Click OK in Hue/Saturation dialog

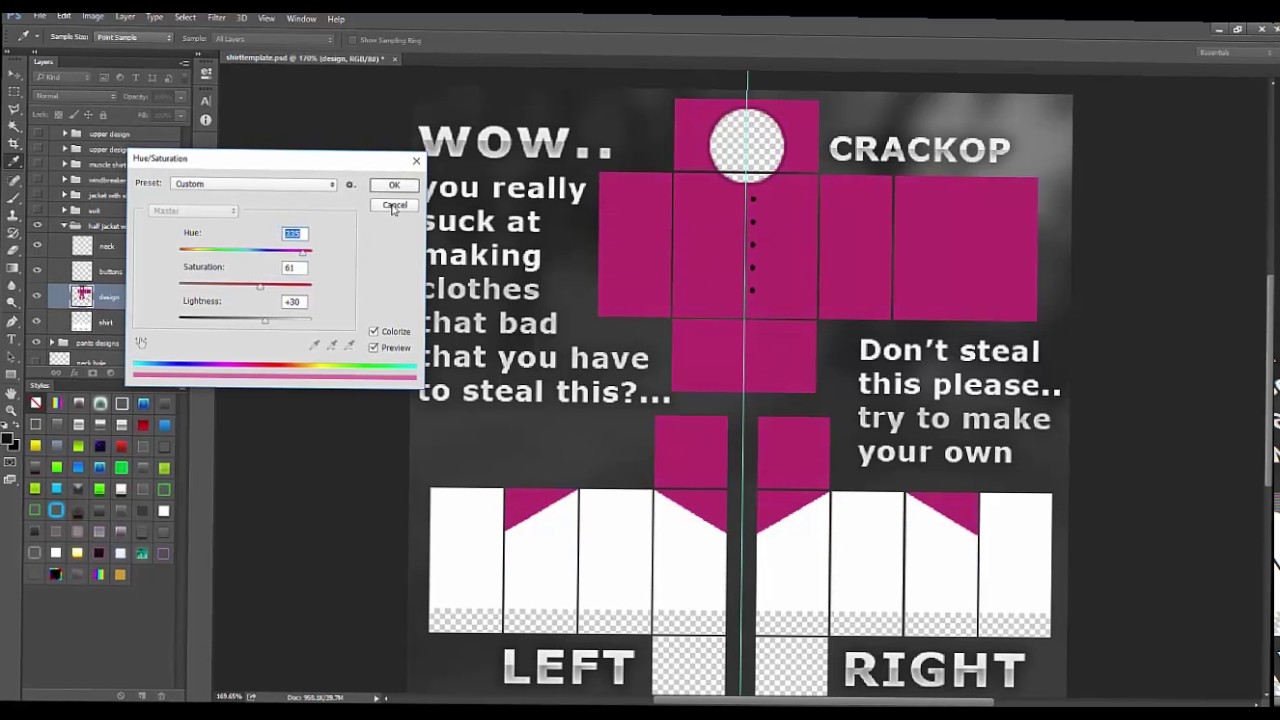(x=394, y=185)
